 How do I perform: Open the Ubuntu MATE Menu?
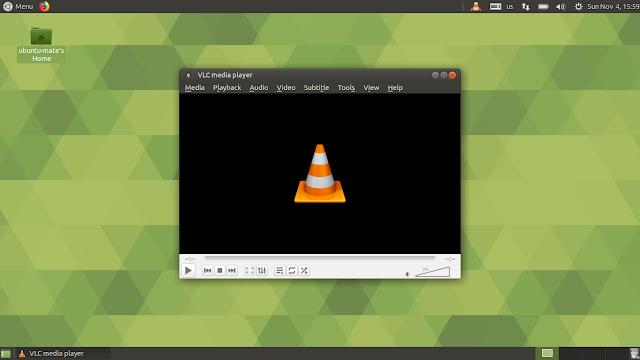tap(18, 7)
